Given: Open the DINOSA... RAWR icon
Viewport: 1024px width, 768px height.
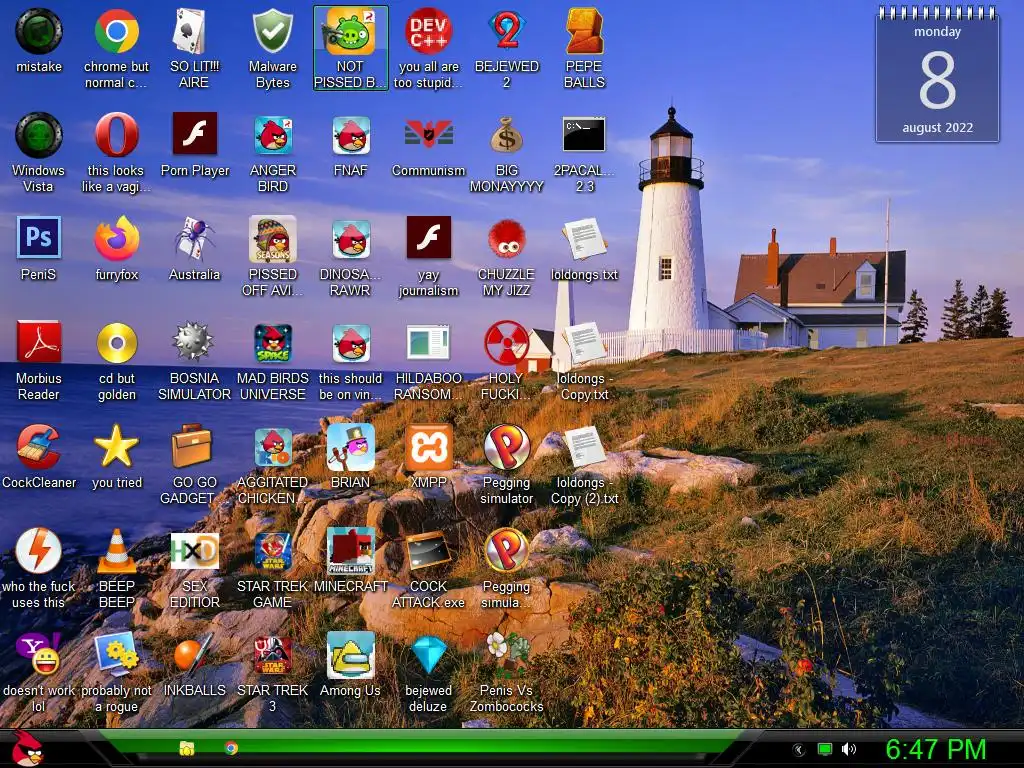Looking at the screenshot, I should [351, 239].
